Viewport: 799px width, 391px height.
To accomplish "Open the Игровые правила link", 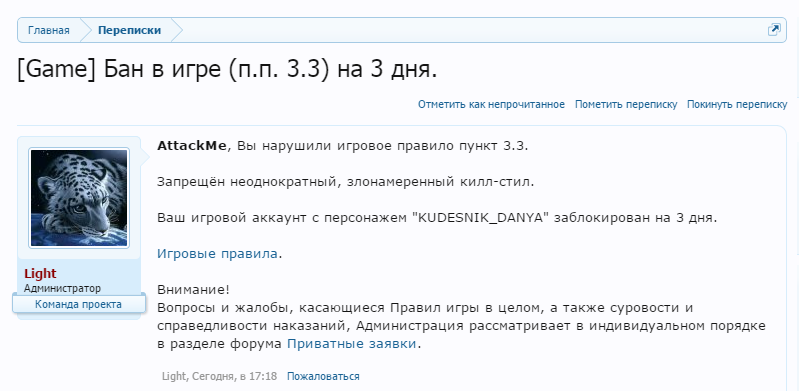I will [217, 253].
